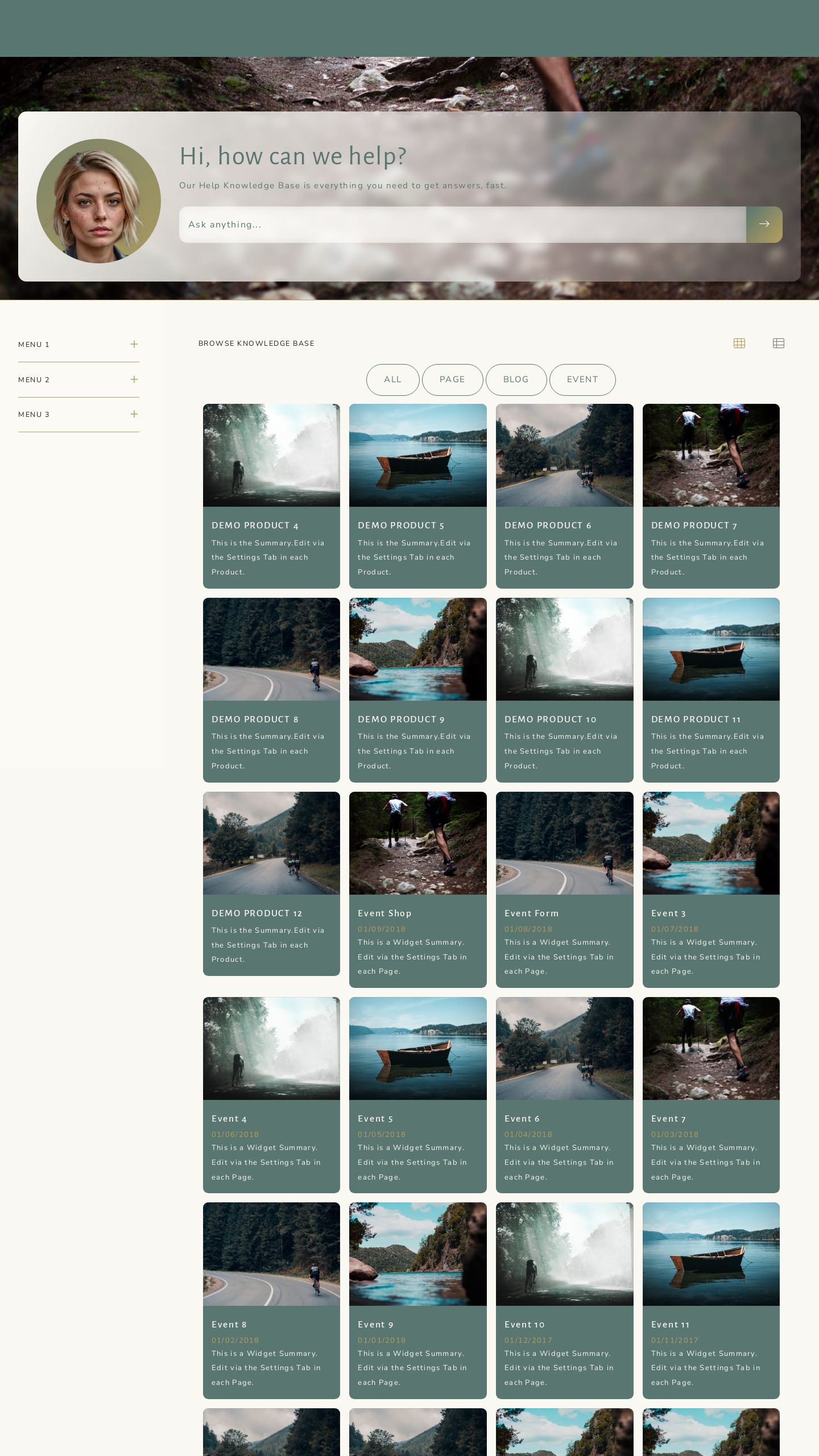Click Demo Product 7 trail runners thumbnail

pos(710,455)
